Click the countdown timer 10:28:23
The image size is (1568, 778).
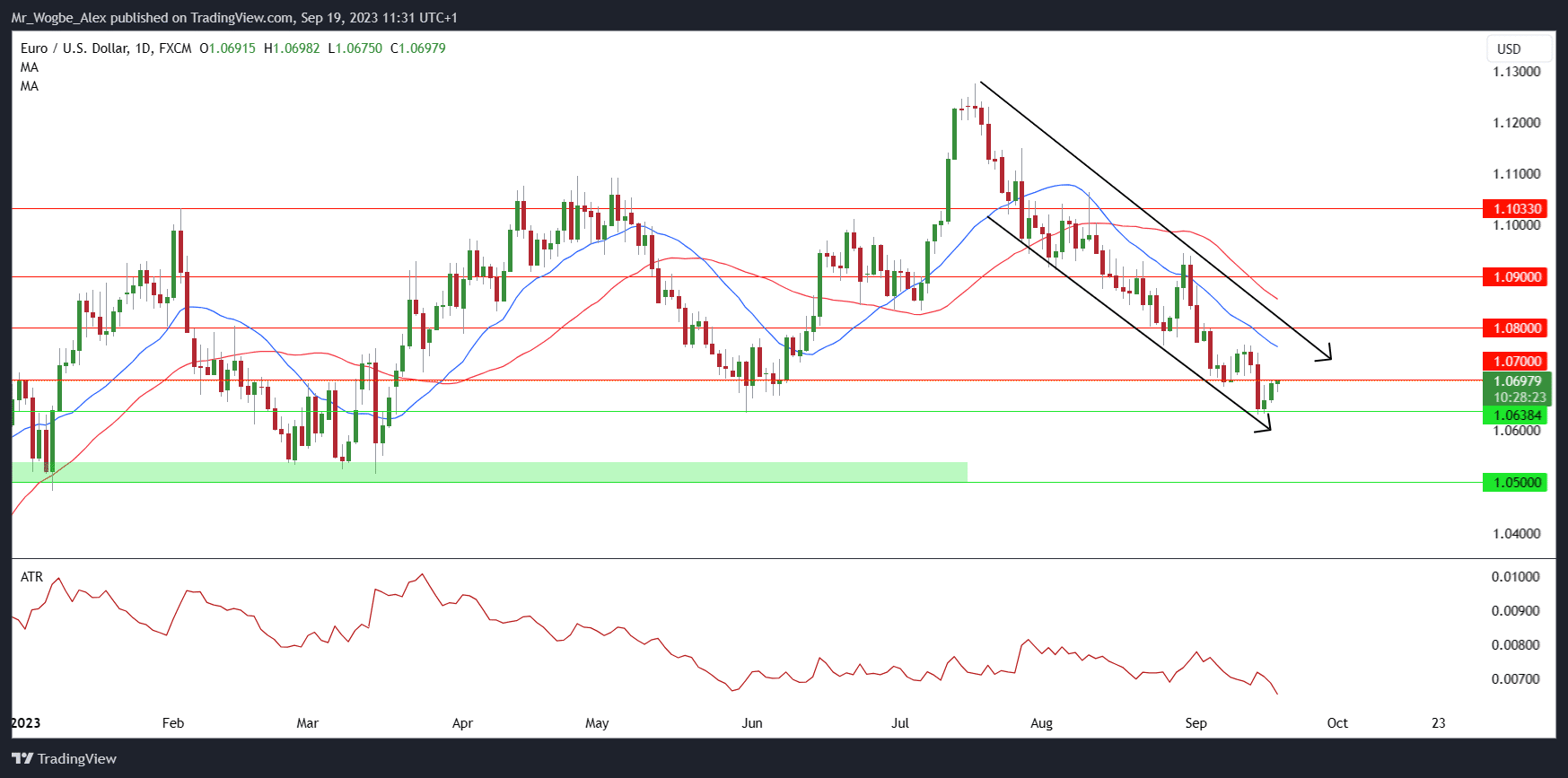tap(1520, 398)
